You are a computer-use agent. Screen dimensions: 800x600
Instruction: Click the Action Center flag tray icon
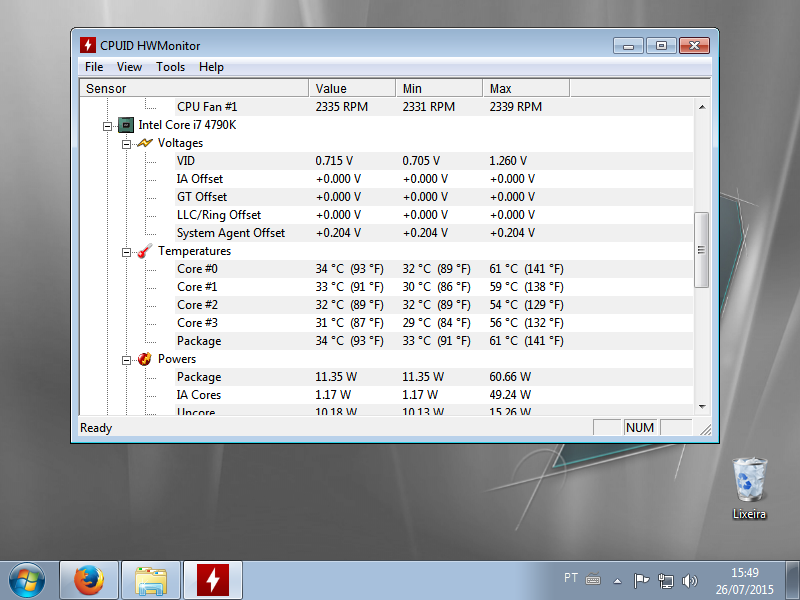pos(641,580)
